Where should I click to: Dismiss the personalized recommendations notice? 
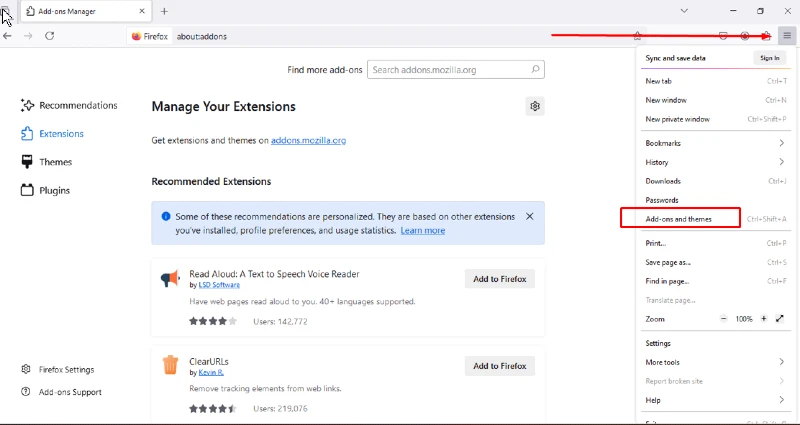(x=530, y=216)
